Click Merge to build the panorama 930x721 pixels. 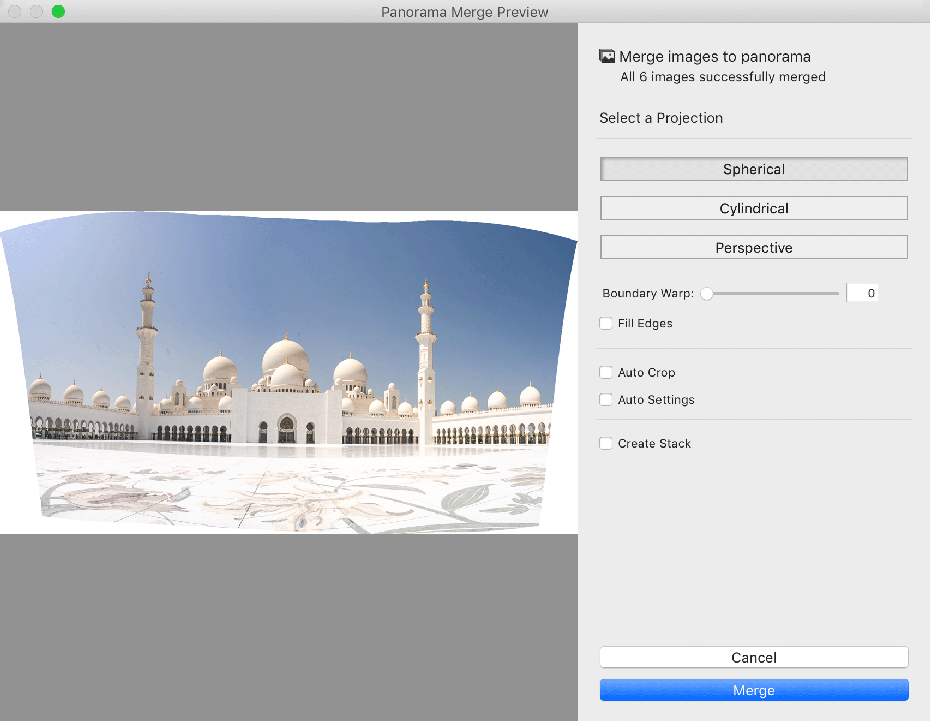pos(753,690)
